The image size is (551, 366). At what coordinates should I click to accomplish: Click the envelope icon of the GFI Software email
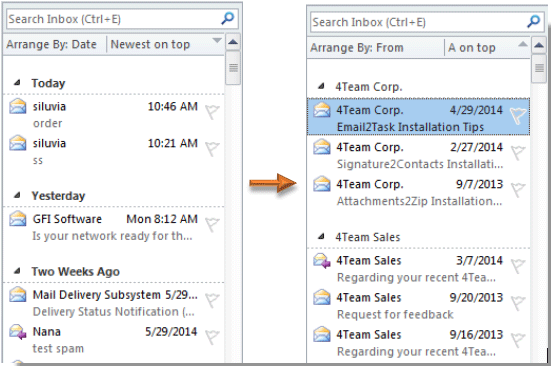click(18, 219)
